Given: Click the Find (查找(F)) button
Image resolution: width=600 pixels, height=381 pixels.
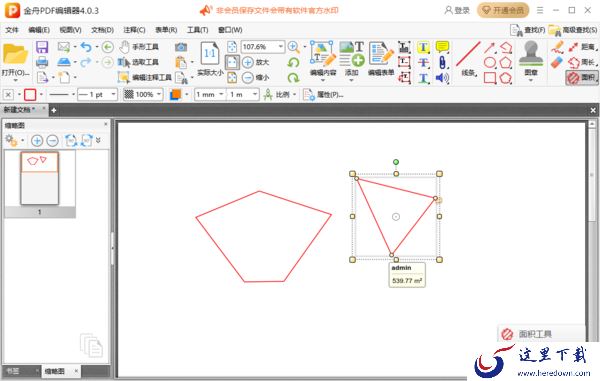Looking at the screenshot, I should pyautogui.click(x=528, y=30).
